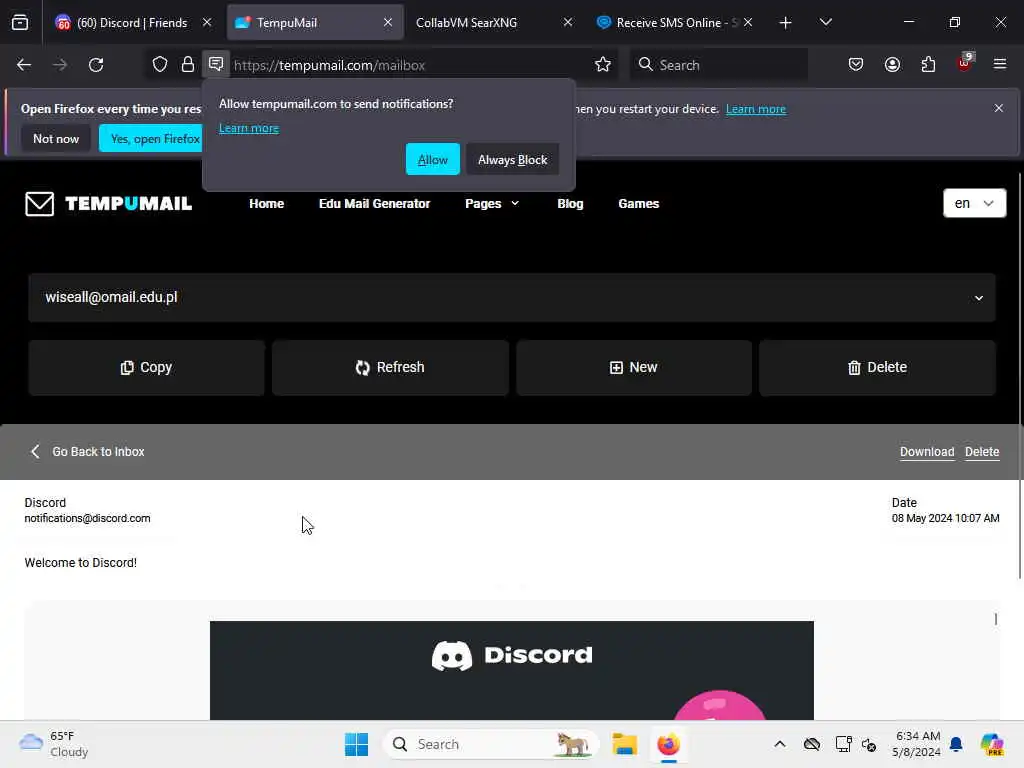The height and width of the screenshot is (768, 1024).
Task: Show hidden system tray icons
Action: (x=780, y=744)
